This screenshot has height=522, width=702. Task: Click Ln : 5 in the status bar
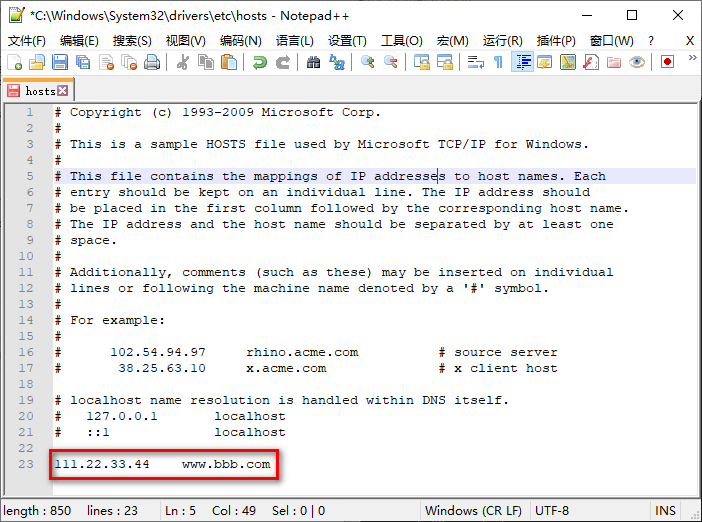coord(180,510)
